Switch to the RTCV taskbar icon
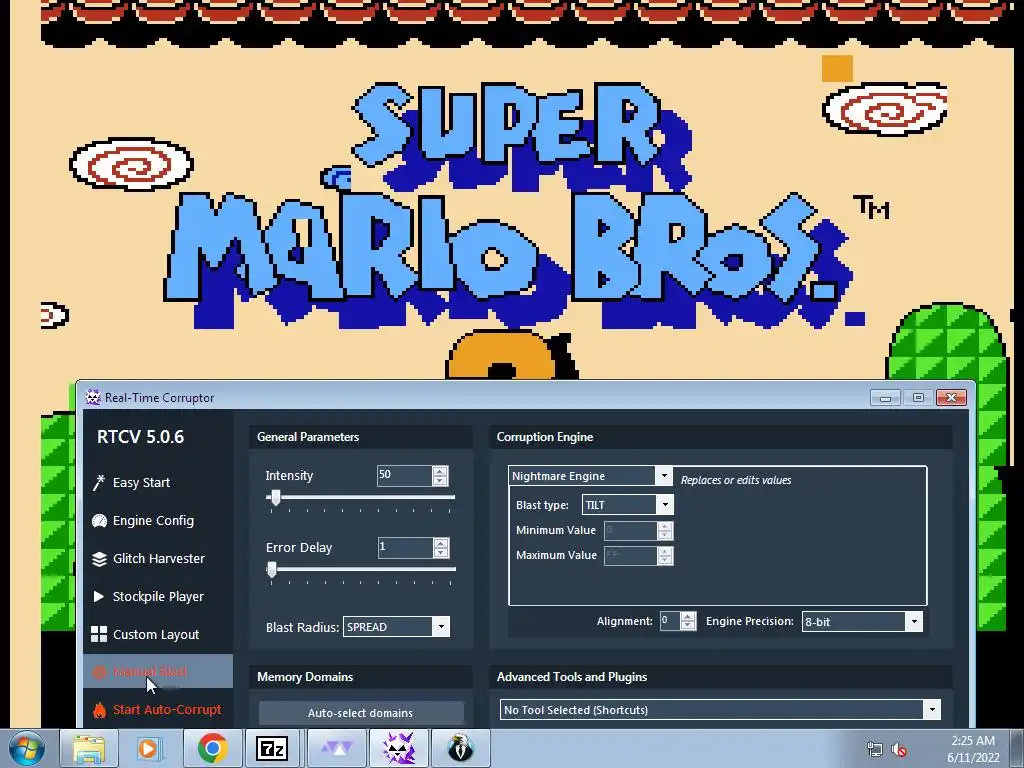This screenshot has height=768, width=1024. pyautogui.click(x=398, y=748)
